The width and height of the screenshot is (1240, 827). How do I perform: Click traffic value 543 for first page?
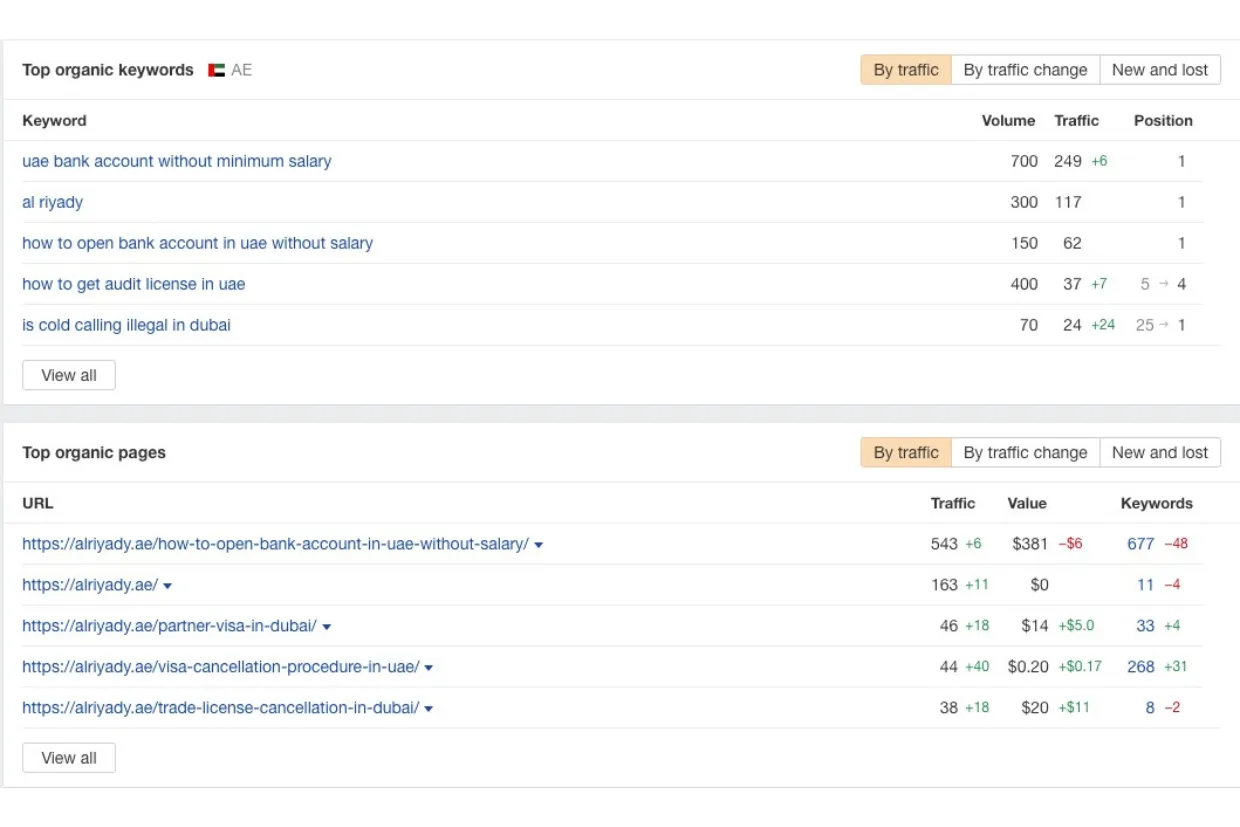coord(944,544)
